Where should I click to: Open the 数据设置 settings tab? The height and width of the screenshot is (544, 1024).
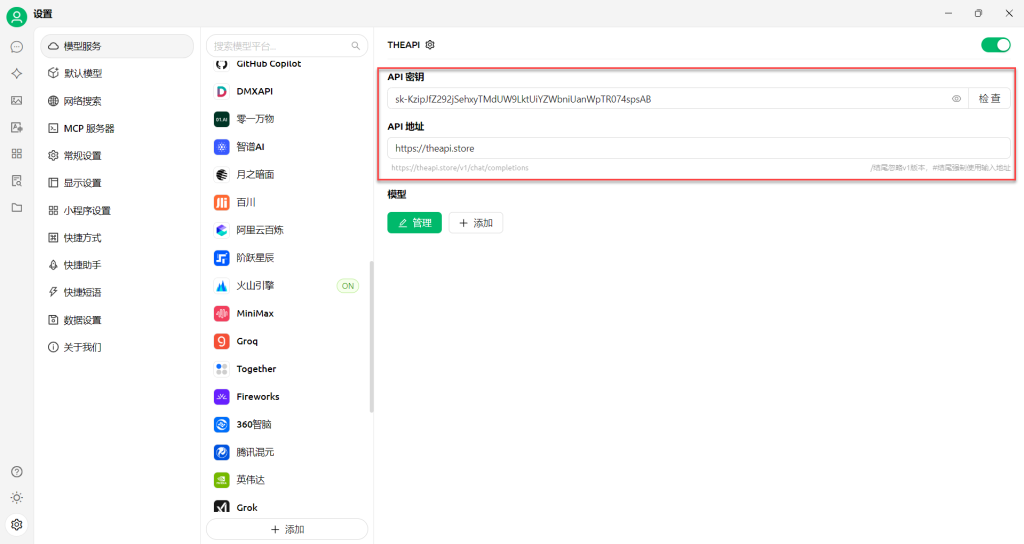pyautogui.click(x=117, y=320)
